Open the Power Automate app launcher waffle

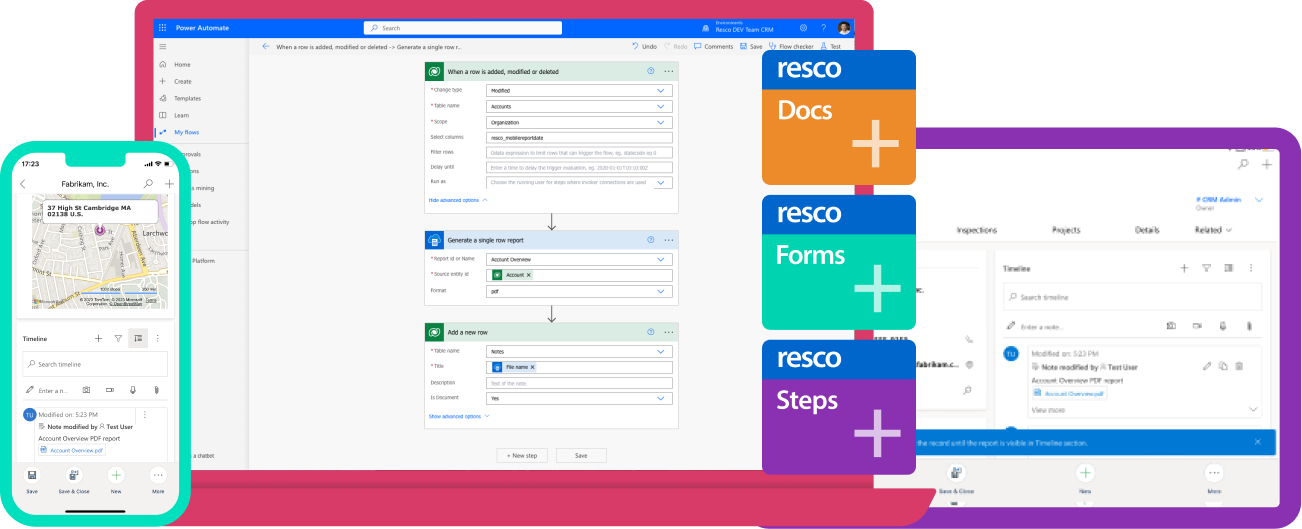(x=163, y=28)
